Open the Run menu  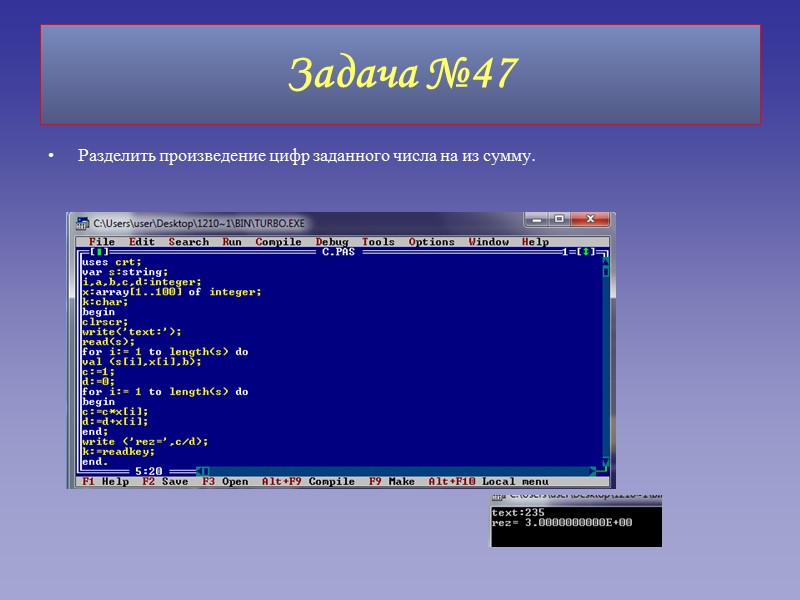point(232,242)
